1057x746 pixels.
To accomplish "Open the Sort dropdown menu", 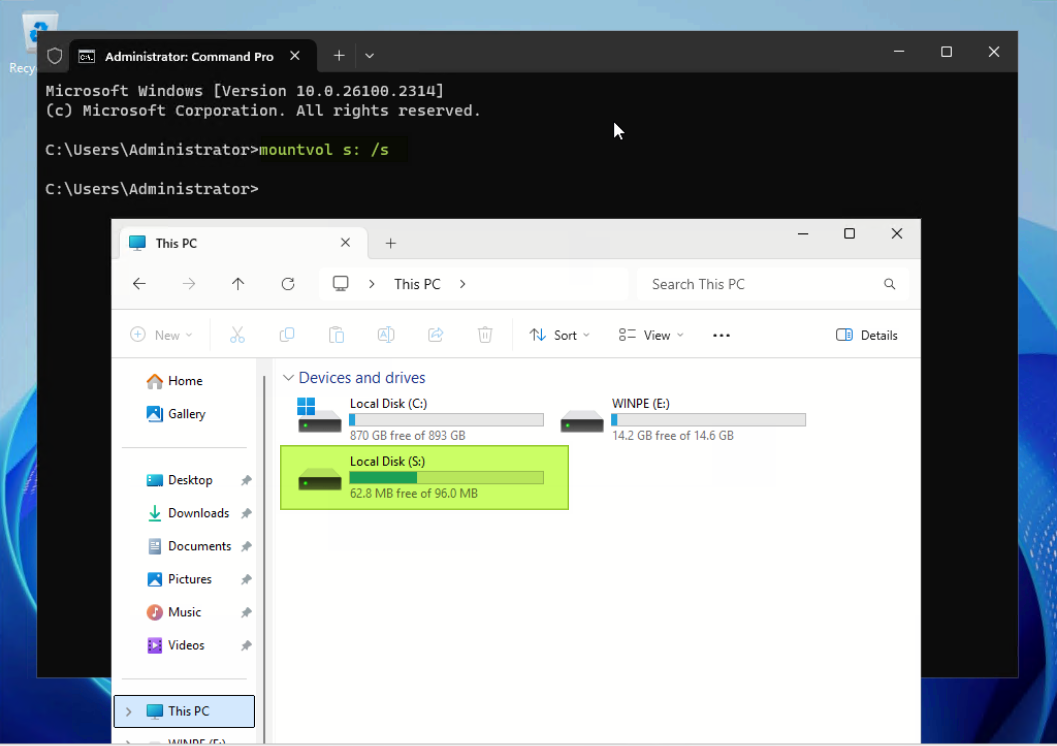I will tap(558, 334).
